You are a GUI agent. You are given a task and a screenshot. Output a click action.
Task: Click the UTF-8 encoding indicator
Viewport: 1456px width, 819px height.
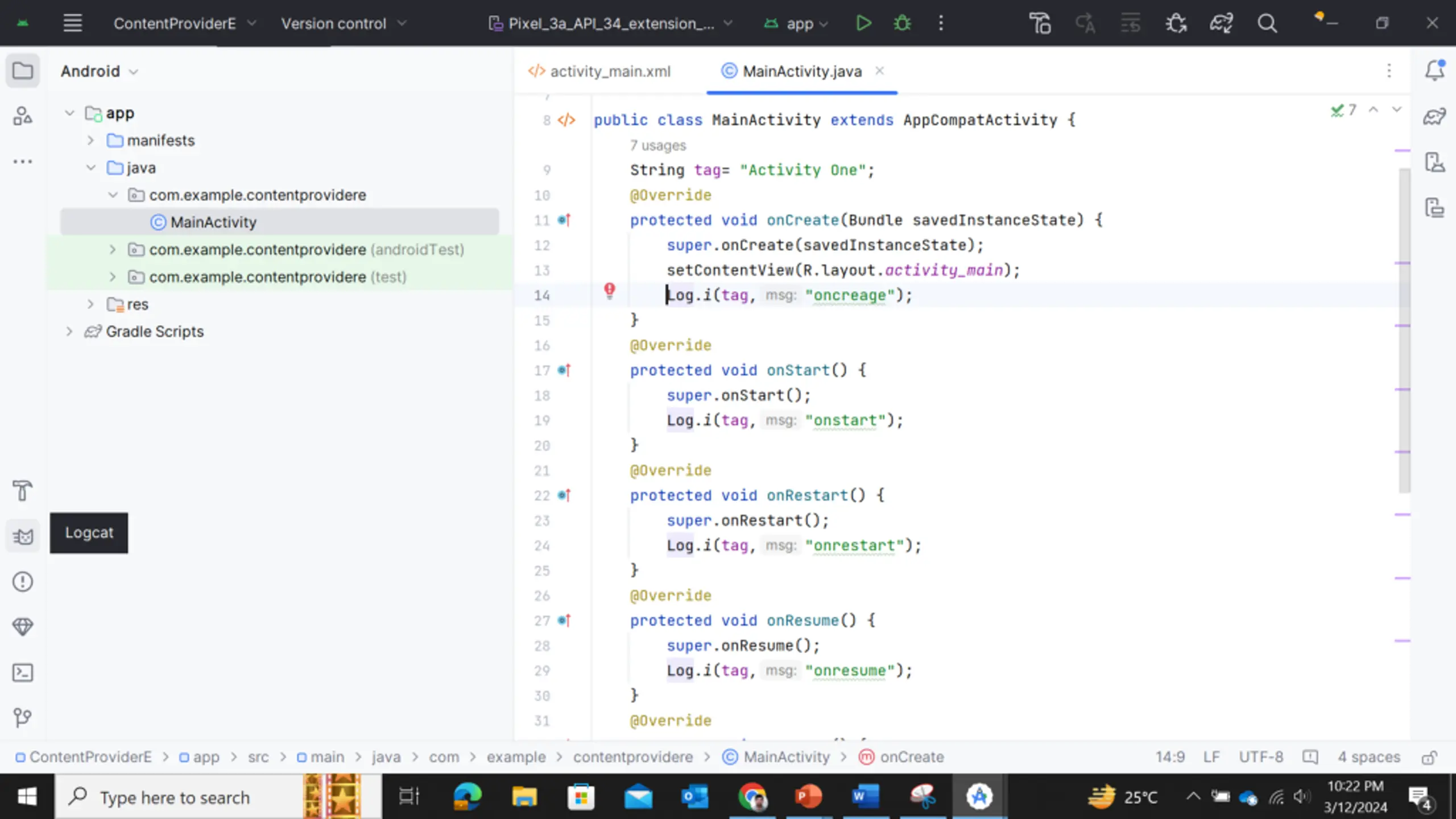tap(1261, 757)
